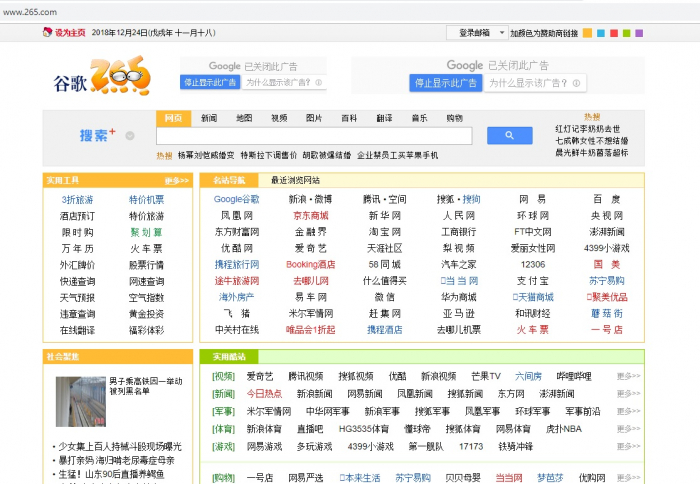Open the 天猫商城 link
The width and height of the screenshot is (700, 484).
tap(533, 297)
